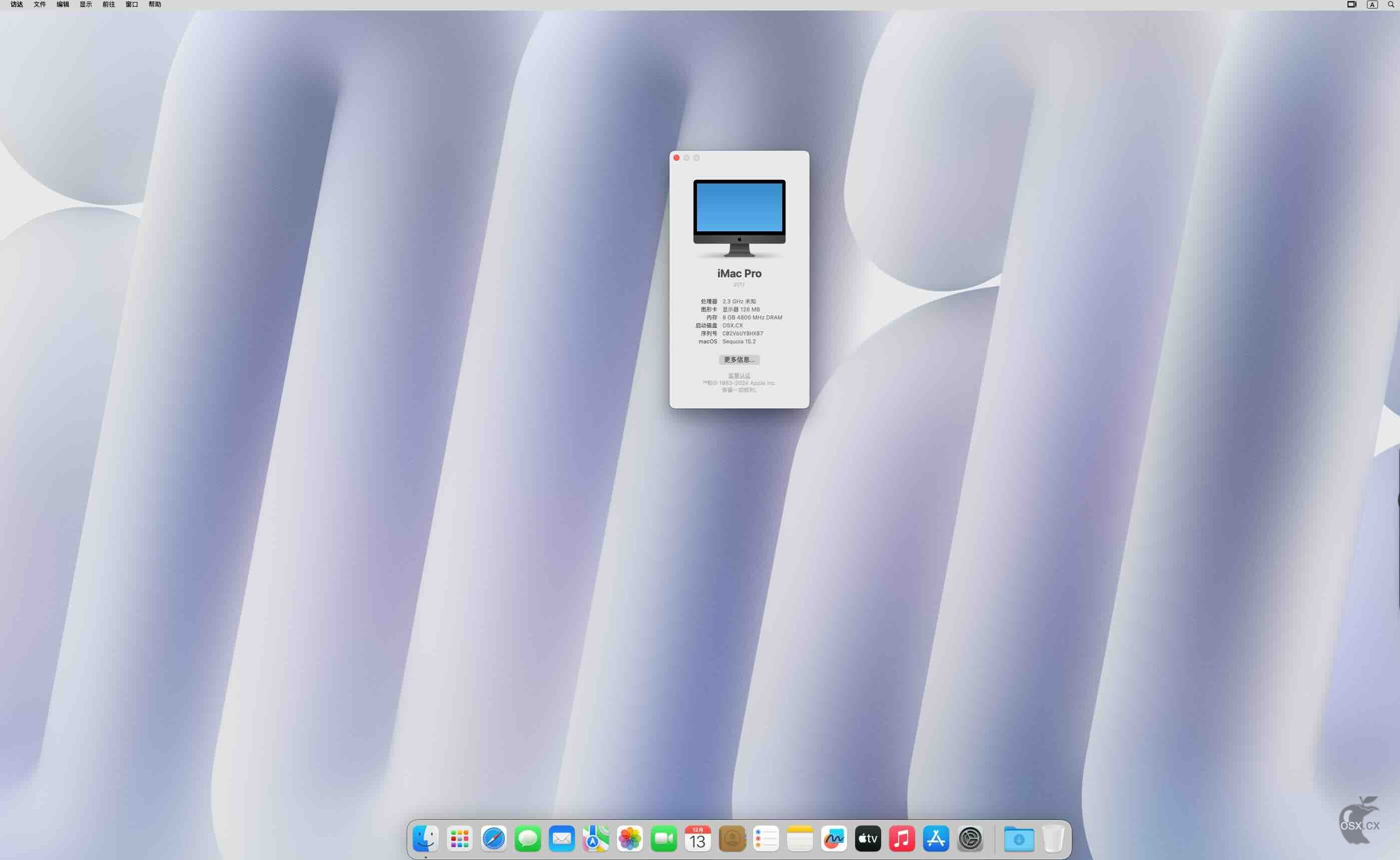Open the 访达 application menu

pyautogui.click(x=17, y=5)
